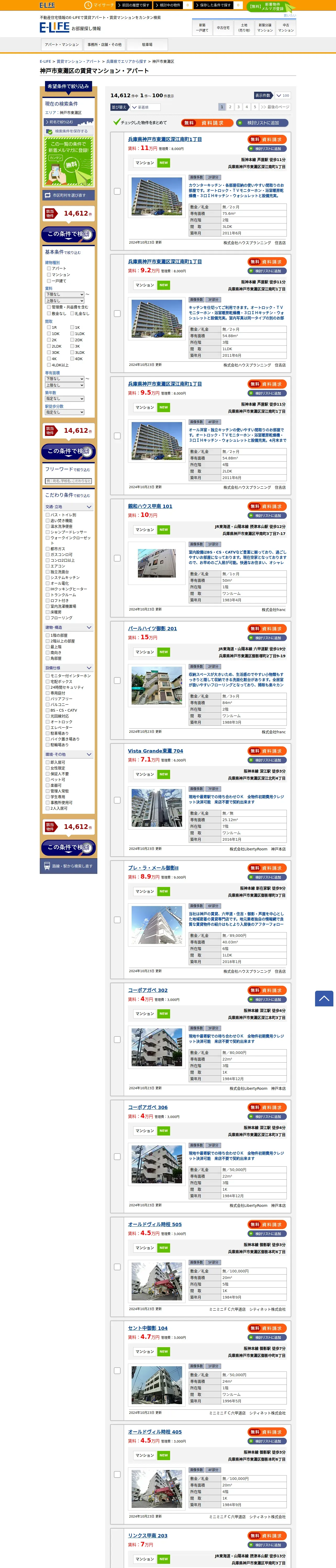
Task: Add パールハイツ御影 201 to 検討リスト
Action: tap(267, 638)
